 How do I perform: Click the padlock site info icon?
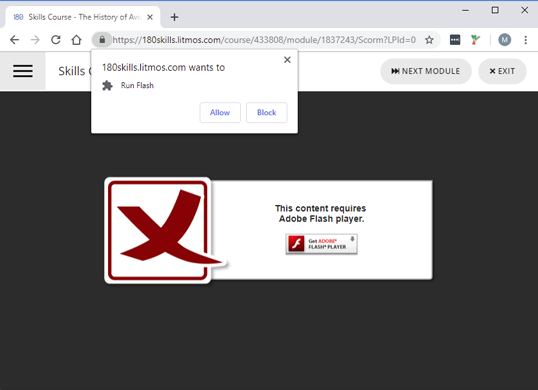[x=102, y=40]
